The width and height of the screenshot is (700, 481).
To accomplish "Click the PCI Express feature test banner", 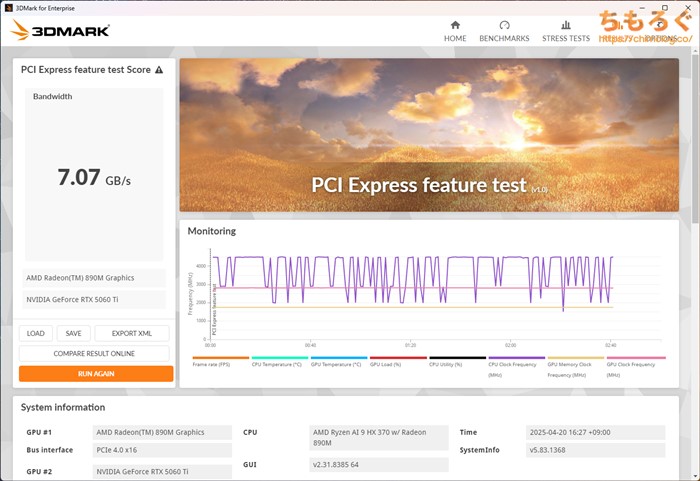I will pos(429,135).
